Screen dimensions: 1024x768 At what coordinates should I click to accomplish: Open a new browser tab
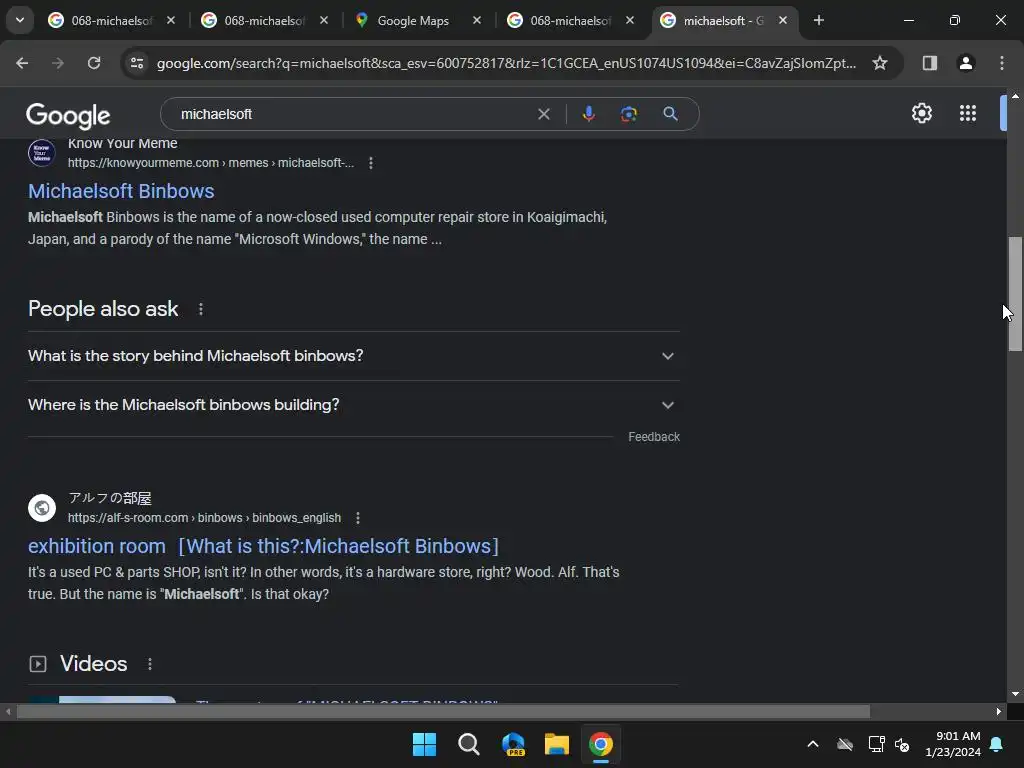click(819, 20)
